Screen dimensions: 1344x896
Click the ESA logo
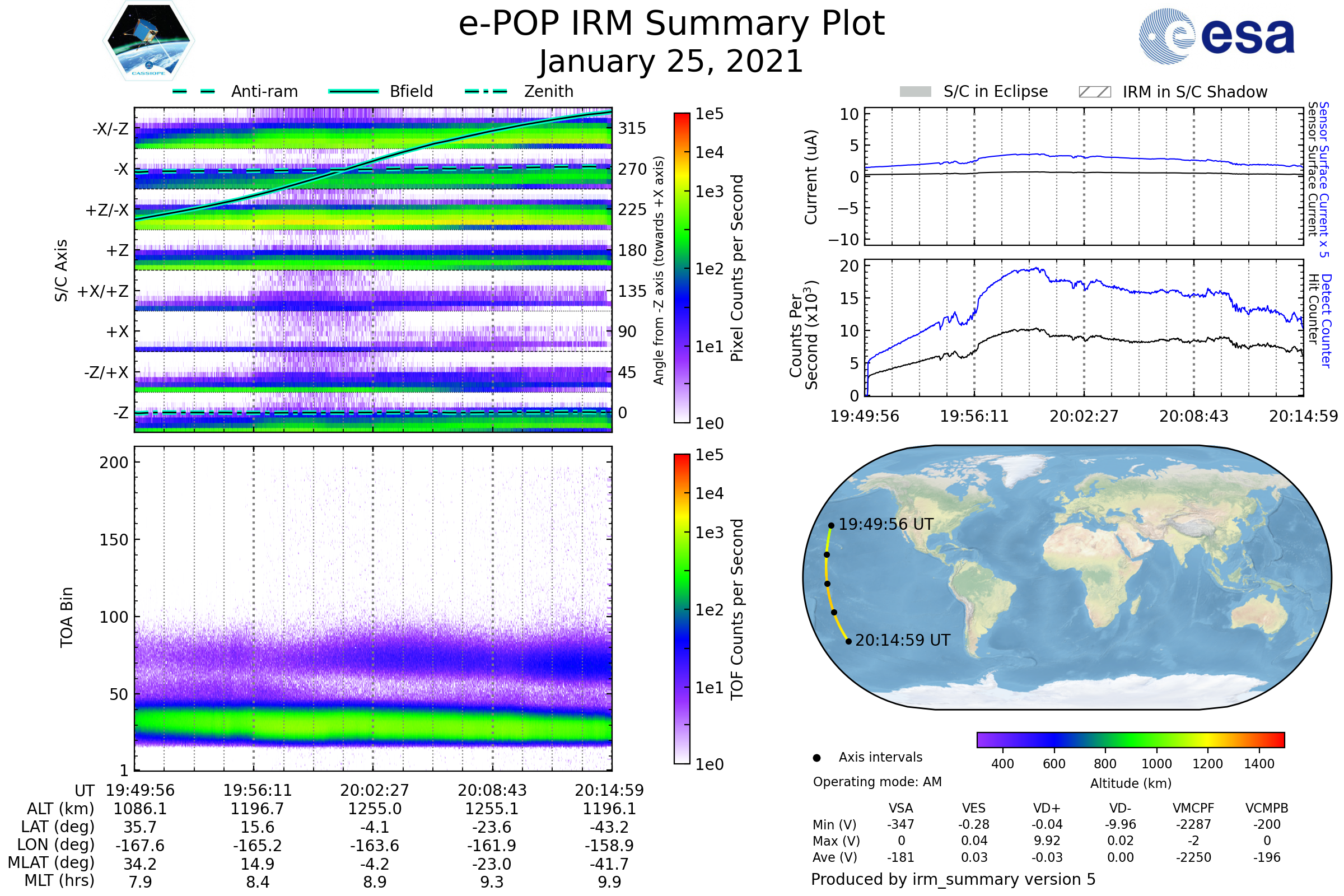[x=1216, y=36]
